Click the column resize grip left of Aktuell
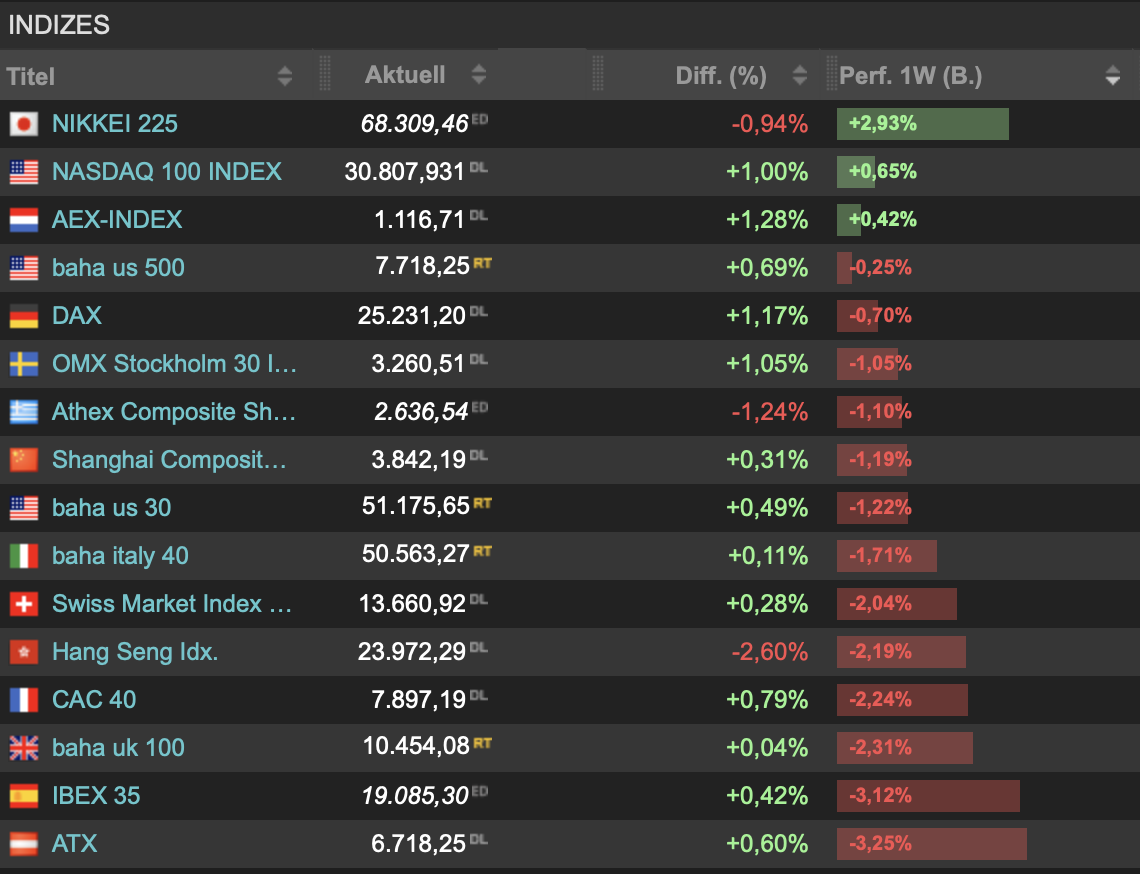 [325, 73]
